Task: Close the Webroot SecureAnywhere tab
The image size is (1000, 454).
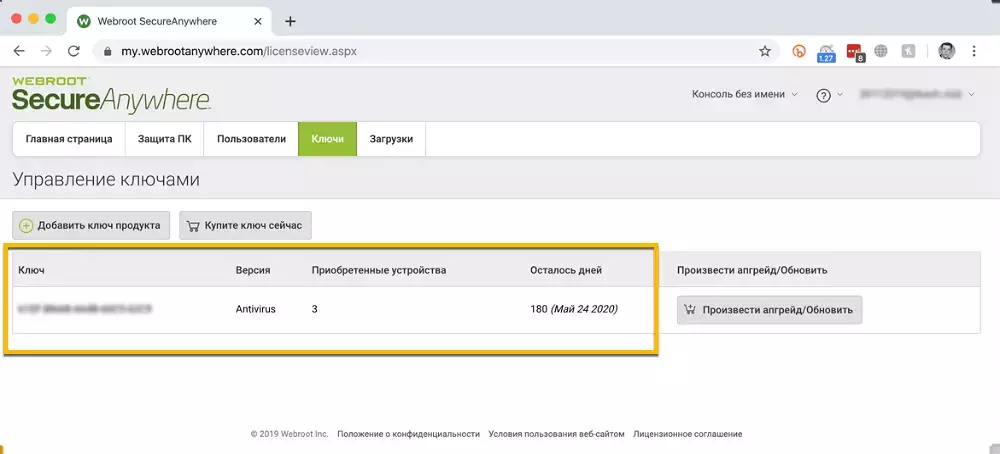Action: point(258,21)
